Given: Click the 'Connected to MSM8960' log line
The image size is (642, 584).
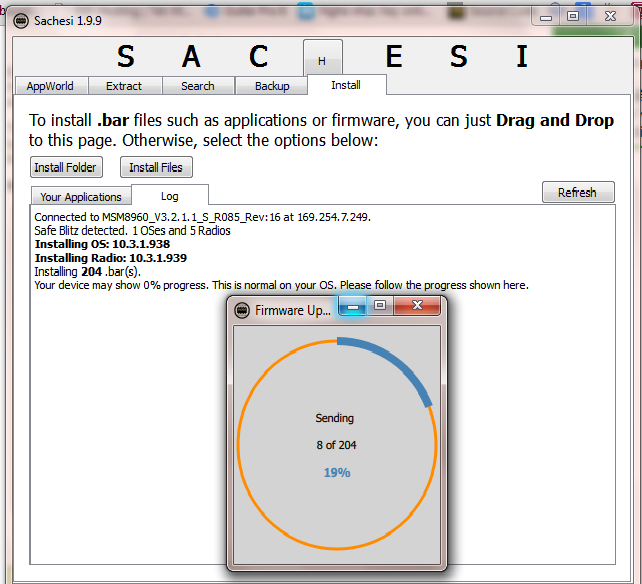Looking at the screenshot, I should (203, 217).
